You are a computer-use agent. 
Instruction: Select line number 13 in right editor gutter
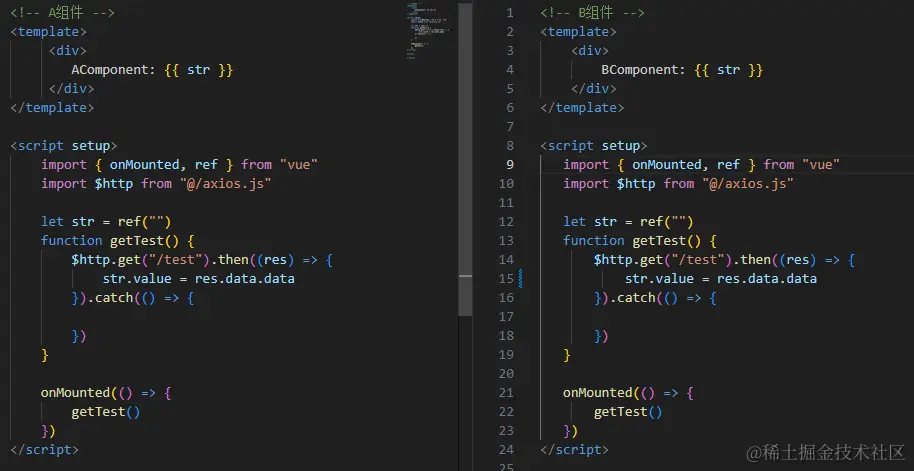(x=507, y=241)
